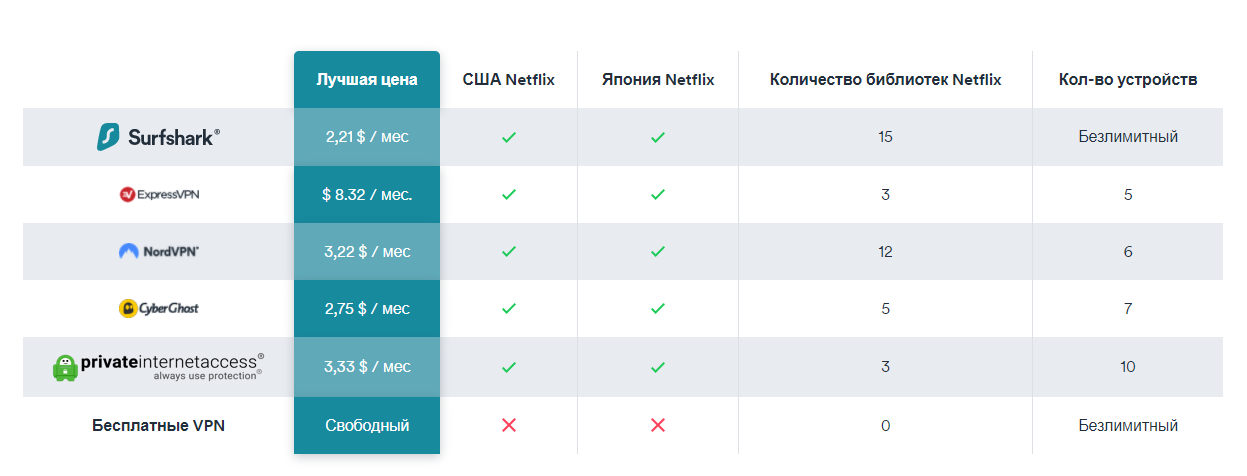Click the ExpressVPN price $ 8.32 / мес.
Screen dimensions: 1247x476
367,195
